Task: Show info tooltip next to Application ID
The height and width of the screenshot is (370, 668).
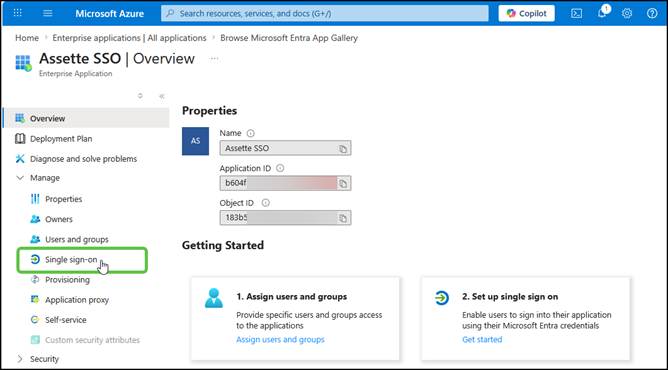Action: coord(280,168)
